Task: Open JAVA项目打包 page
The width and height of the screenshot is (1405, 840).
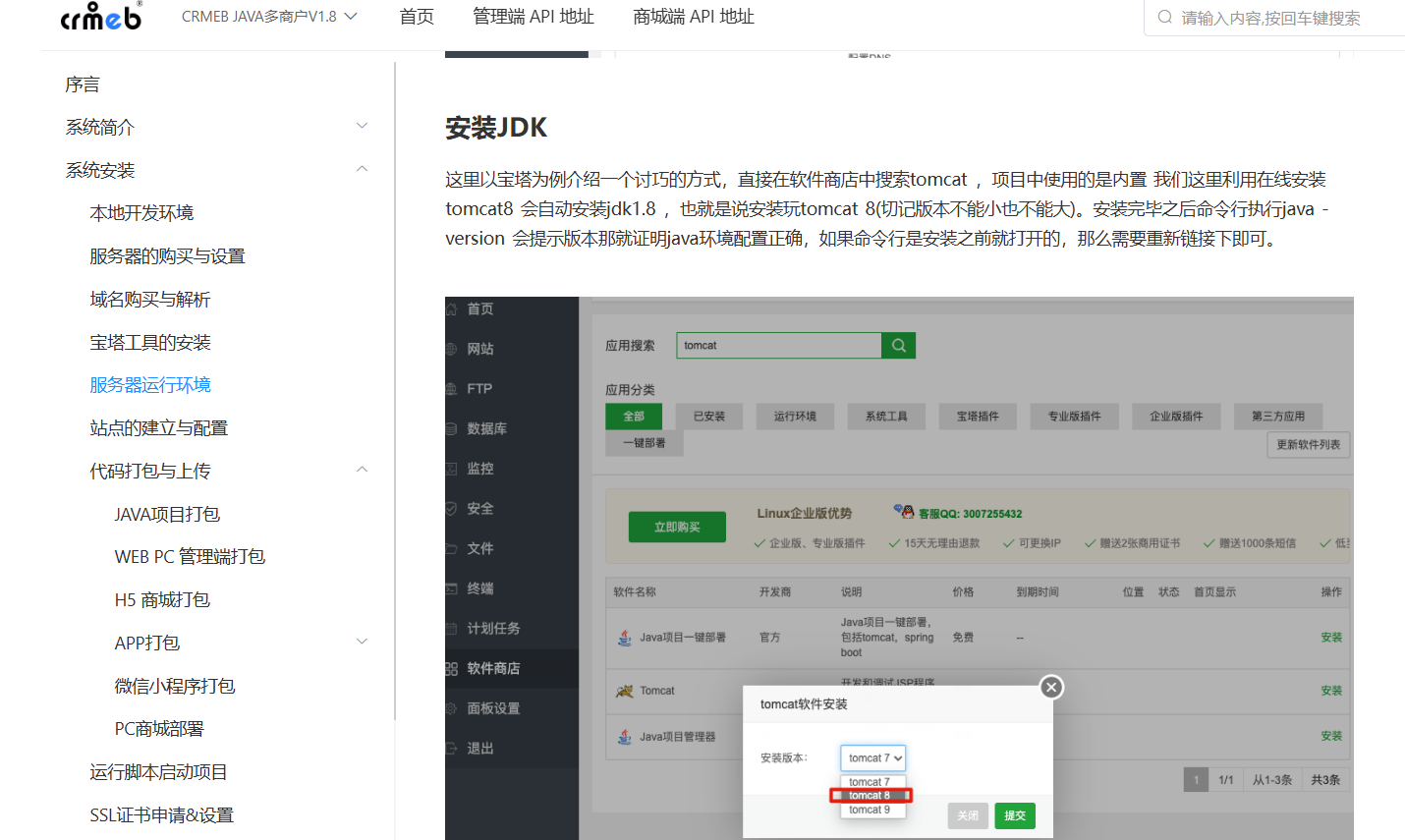Action: [x=167, y=515]
